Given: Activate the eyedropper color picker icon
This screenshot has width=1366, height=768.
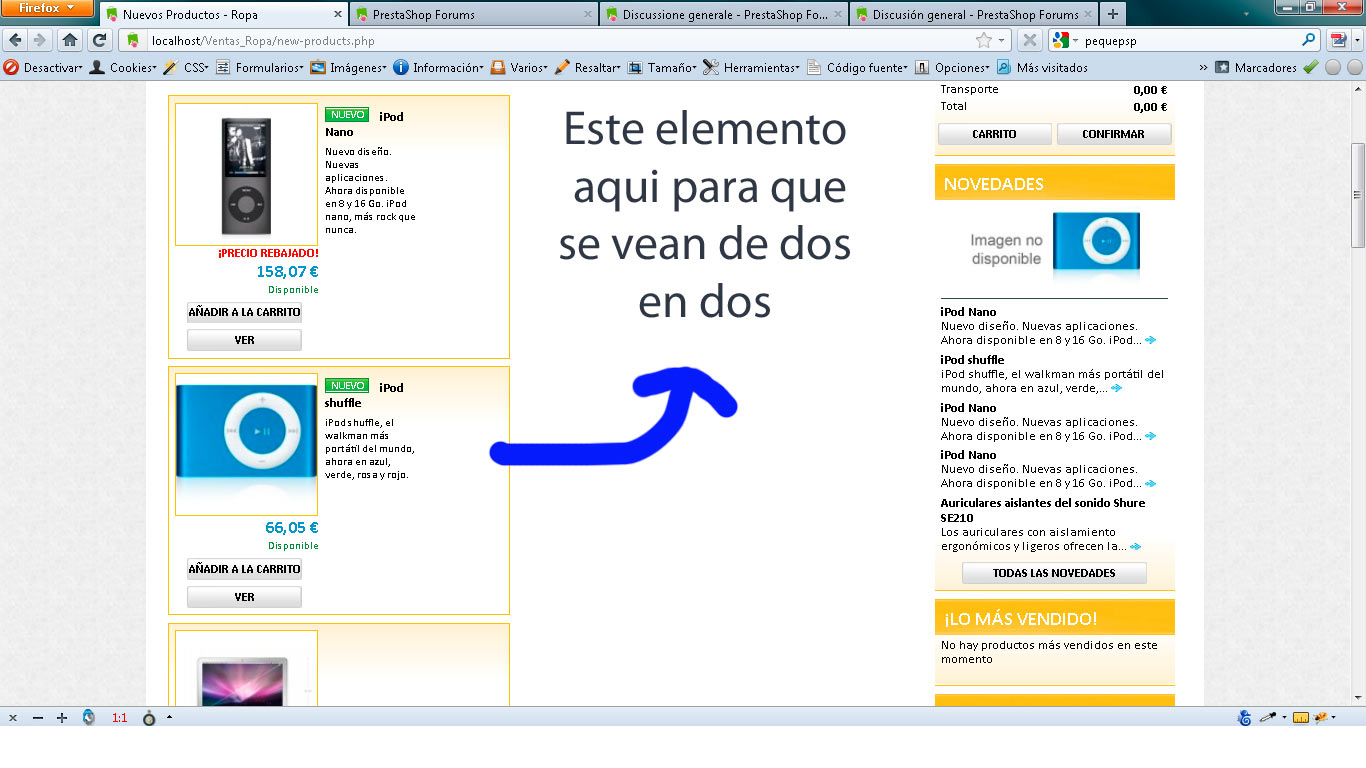Looking at the screenshot, I should coord(1267,717).
